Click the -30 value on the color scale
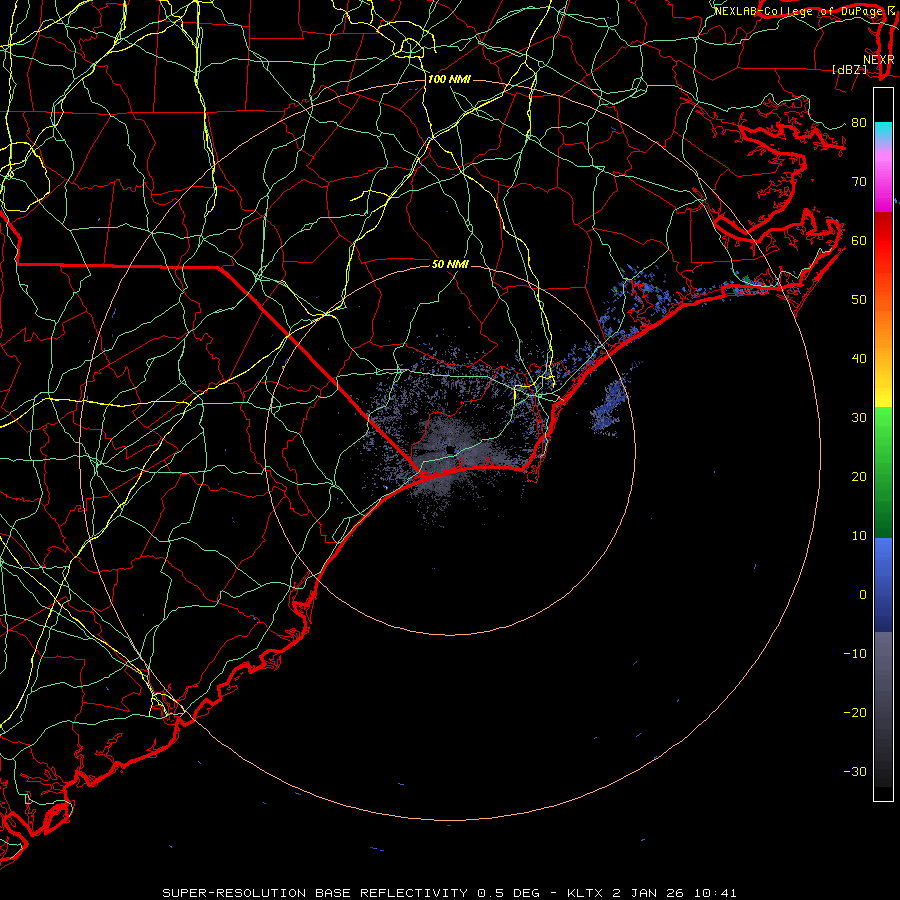Viewport: 900px width, 900px height. (855, 772)
